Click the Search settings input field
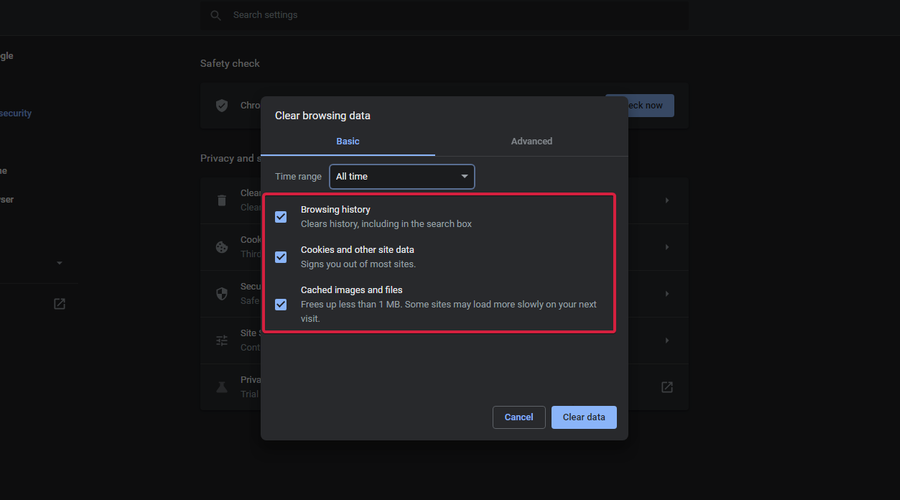 (450, 15)
